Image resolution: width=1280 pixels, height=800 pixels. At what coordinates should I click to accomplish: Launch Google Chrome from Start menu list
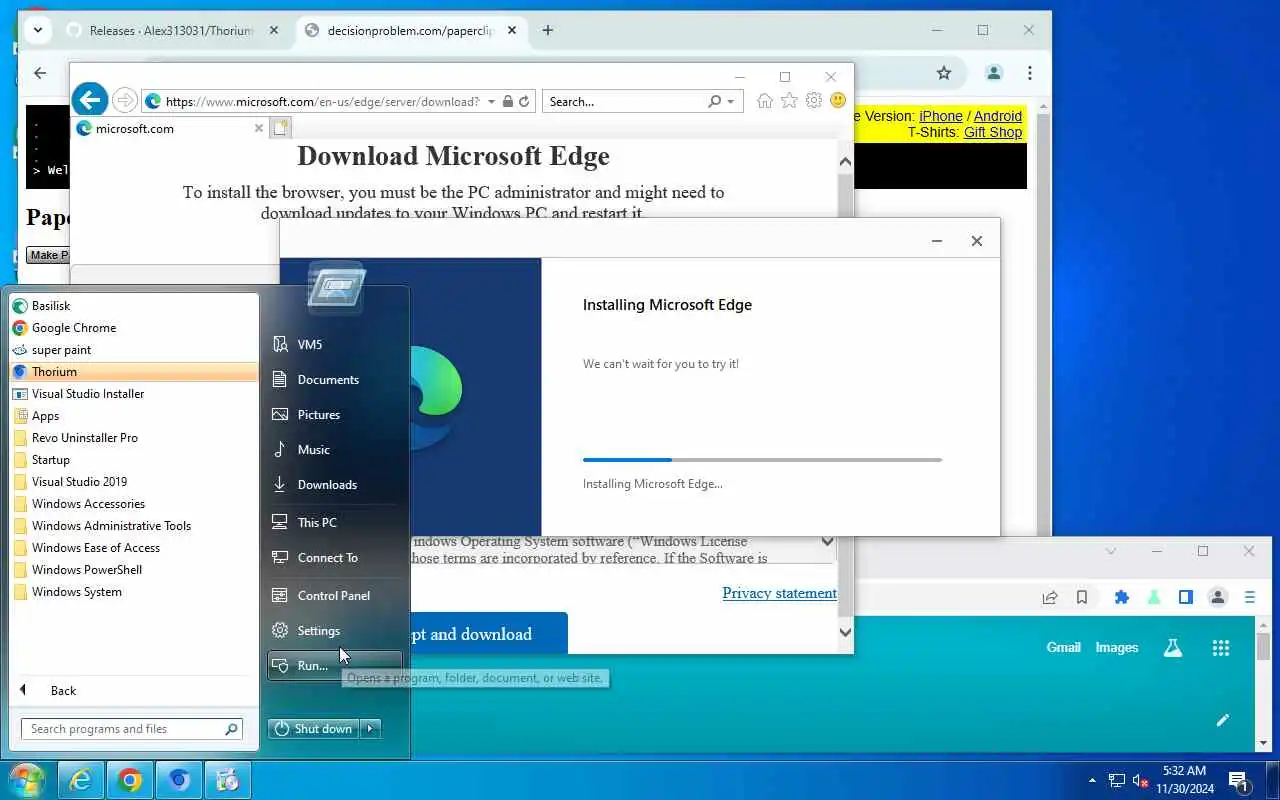[134, 328]
